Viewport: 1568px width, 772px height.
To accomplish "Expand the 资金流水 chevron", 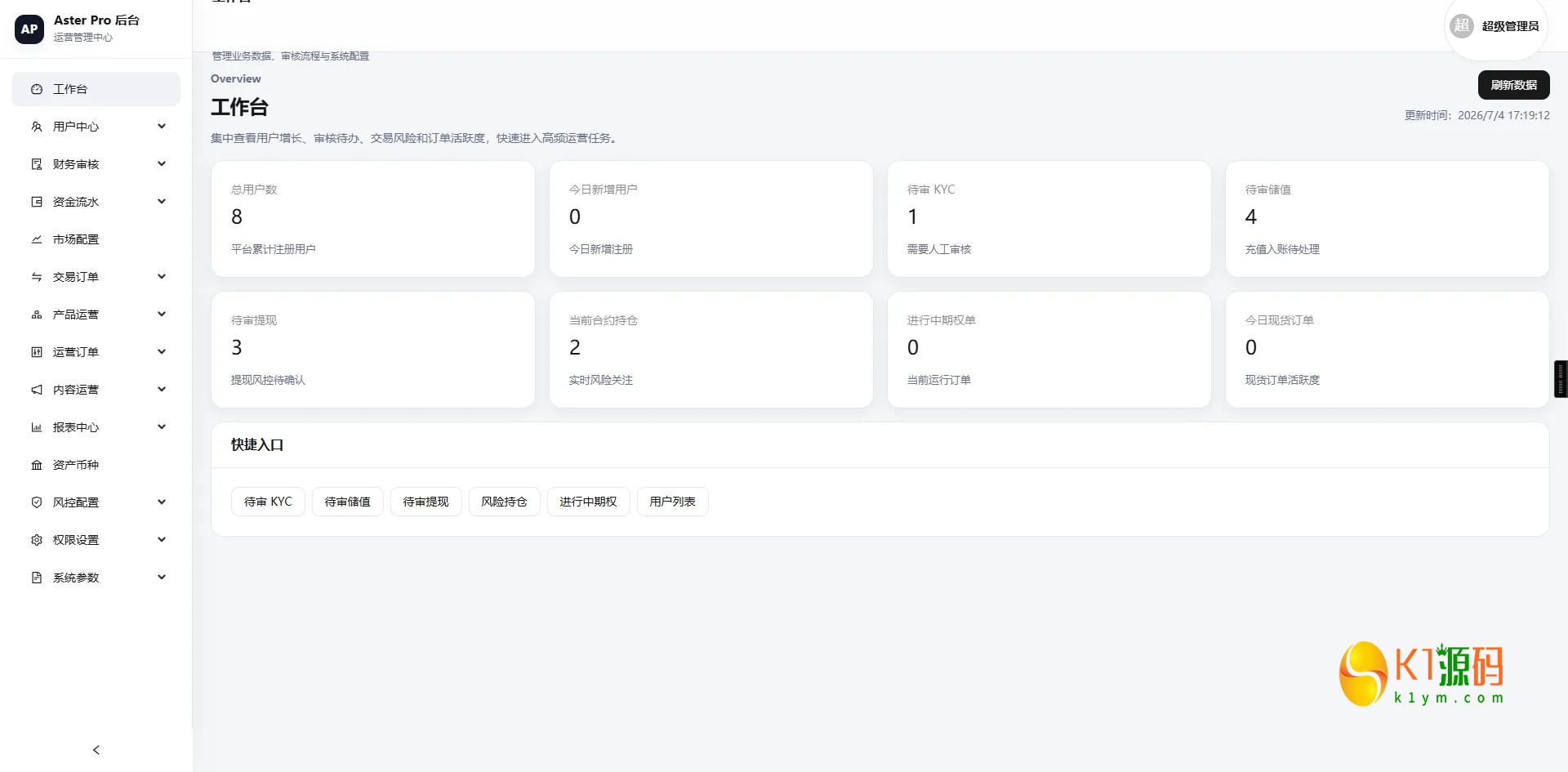I will tap(162, 201).
